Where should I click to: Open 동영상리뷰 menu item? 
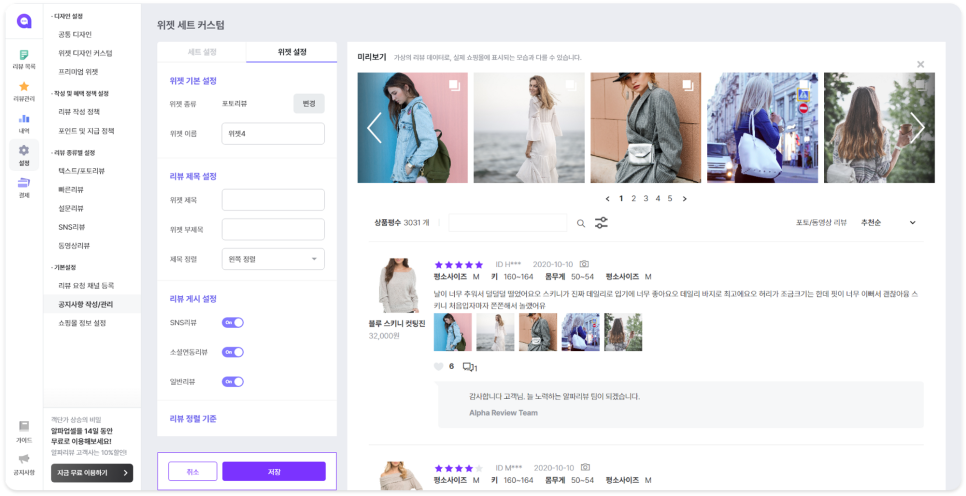(x=75, y=245)
